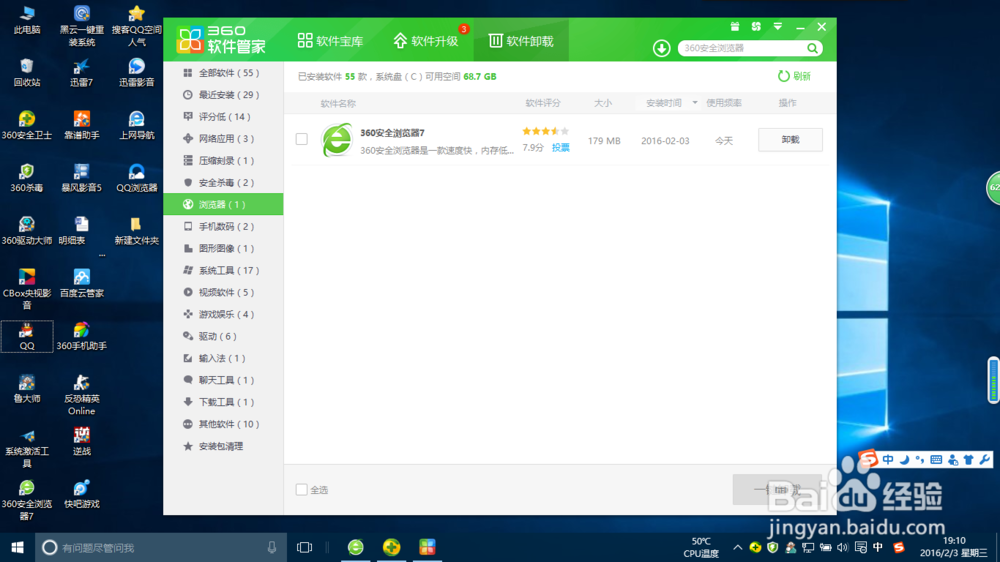Image resolution: width=1000 pixels, height=562 pixels.
Task: Switch to the 软件升级 tab
Action: [425, 41]
